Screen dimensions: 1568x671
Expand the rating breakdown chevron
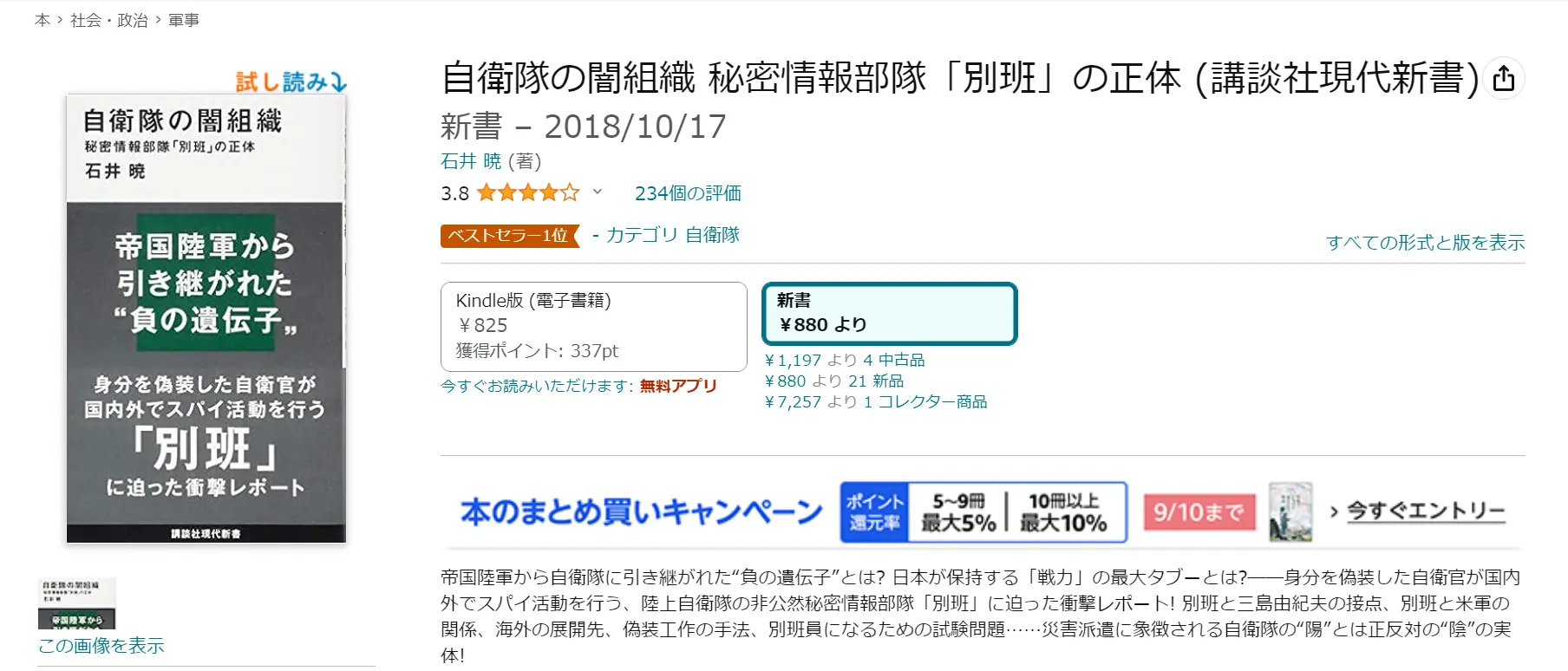598,192
